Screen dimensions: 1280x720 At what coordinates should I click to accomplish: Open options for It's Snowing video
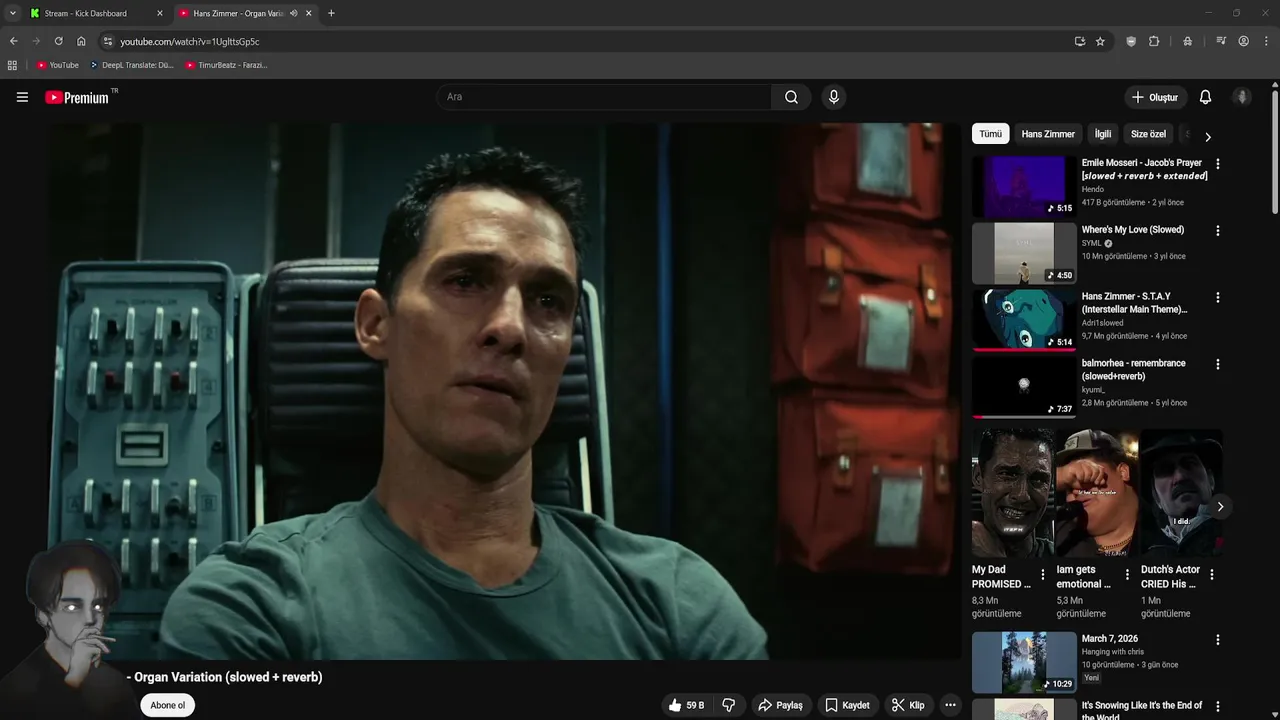[1217, 707]
